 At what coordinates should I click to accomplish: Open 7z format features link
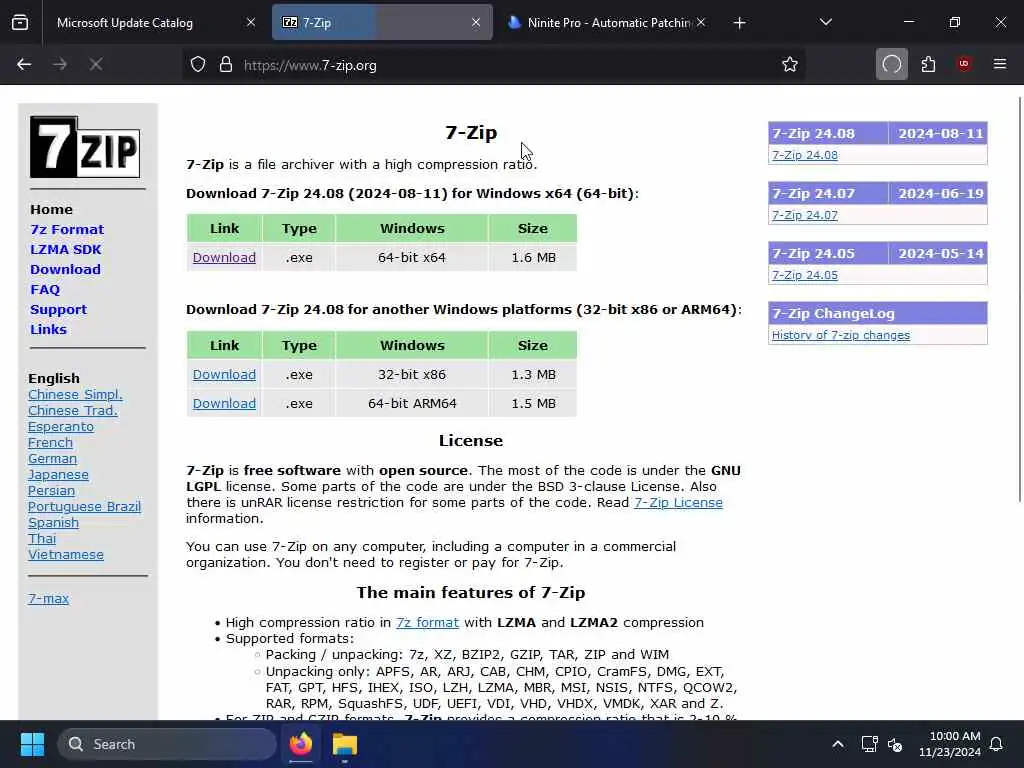(427, 622)
